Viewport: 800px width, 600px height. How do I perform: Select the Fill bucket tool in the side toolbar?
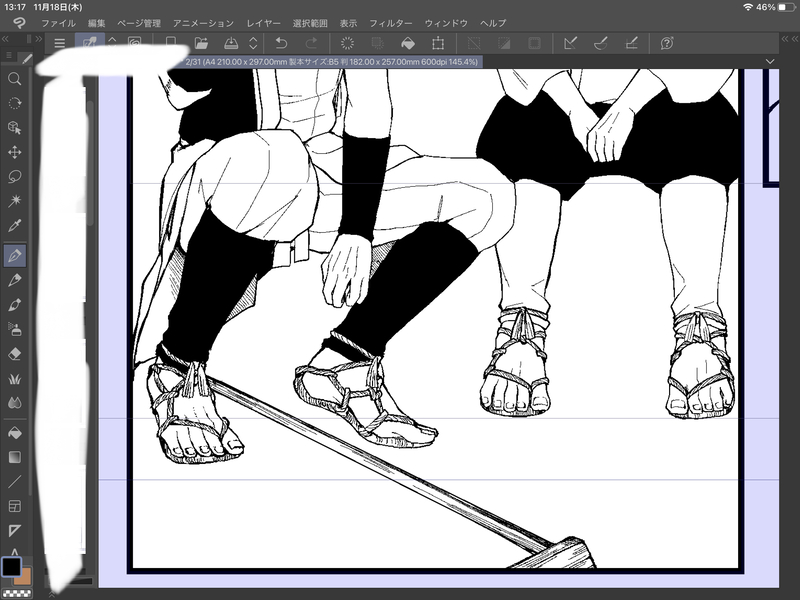(x=14, y=433)
